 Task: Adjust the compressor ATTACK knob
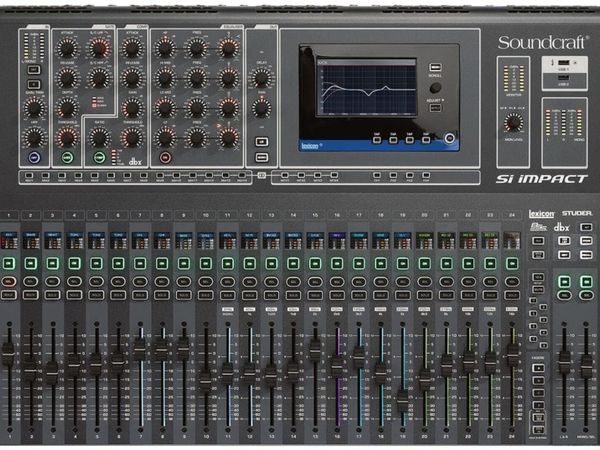pyautogui.click(x=132, y=49)
